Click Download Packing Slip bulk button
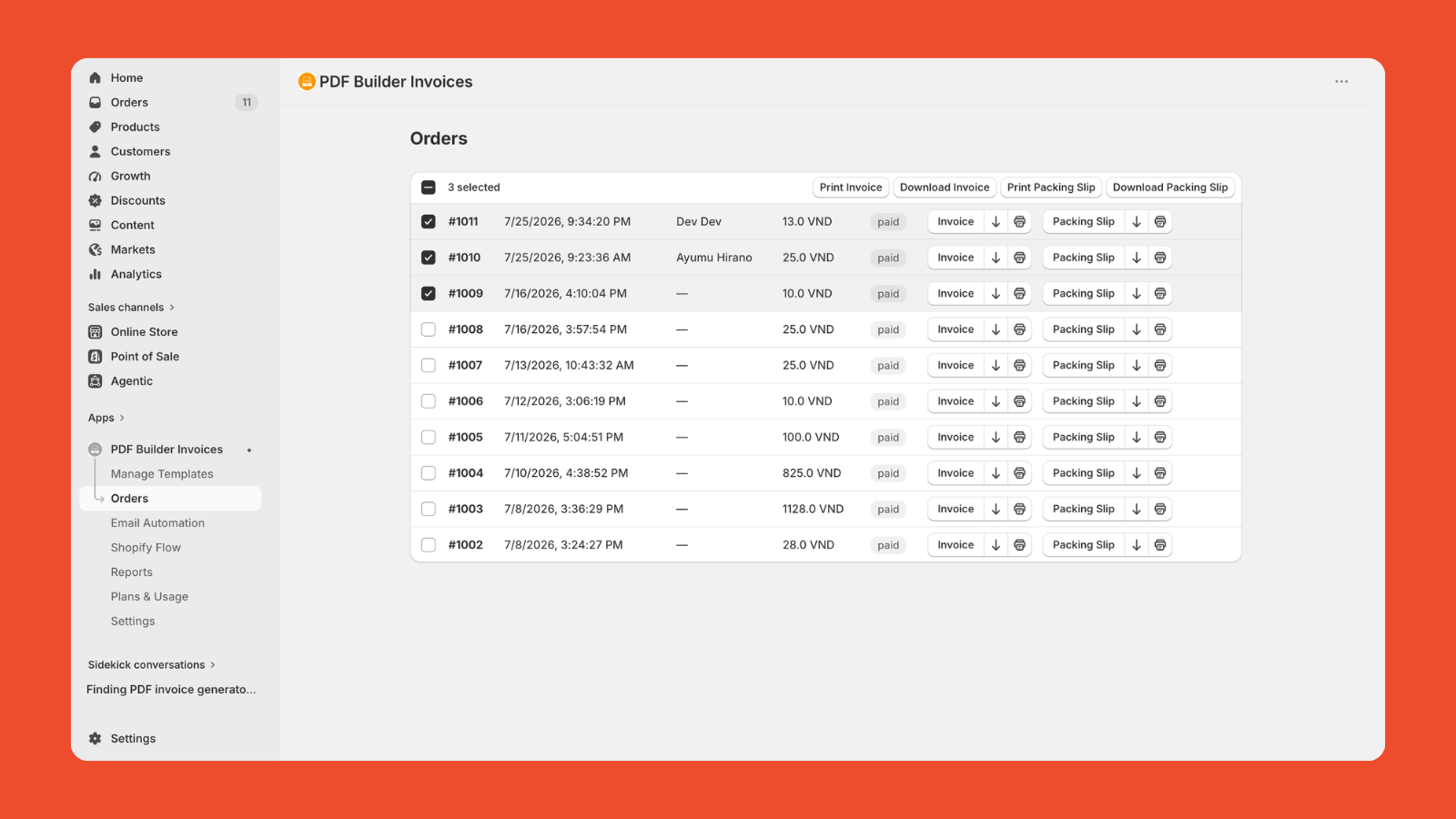The image size is (1456, 819). pyautogui.click(x=1170, y=187)
